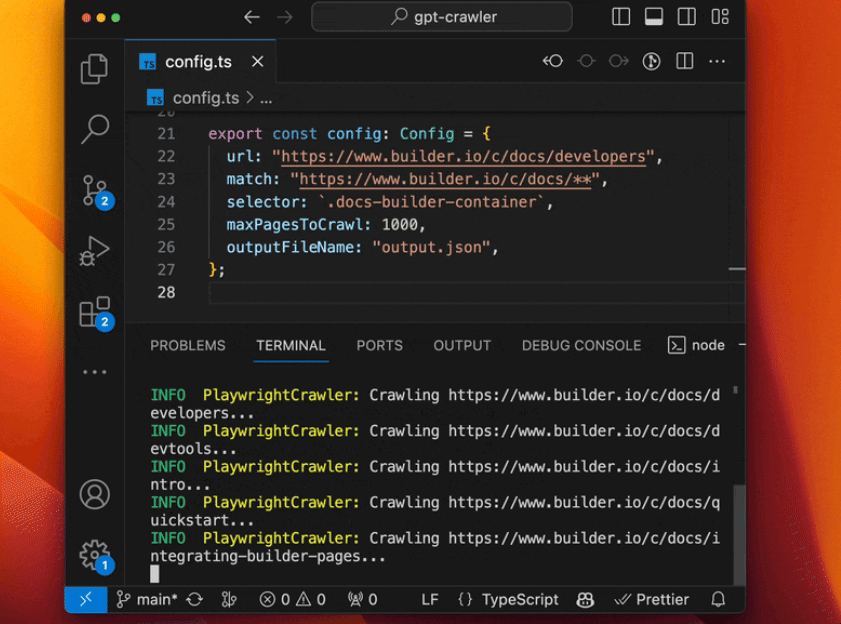Open the Run and Debug view
The width and height of the screenshot is (841, 624).
94,251
